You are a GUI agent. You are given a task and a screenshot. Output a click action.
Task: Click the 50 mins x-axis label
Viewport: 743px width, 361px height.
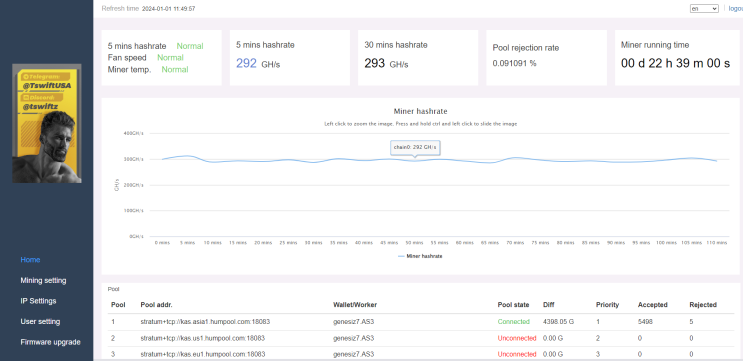coord(415,243)
